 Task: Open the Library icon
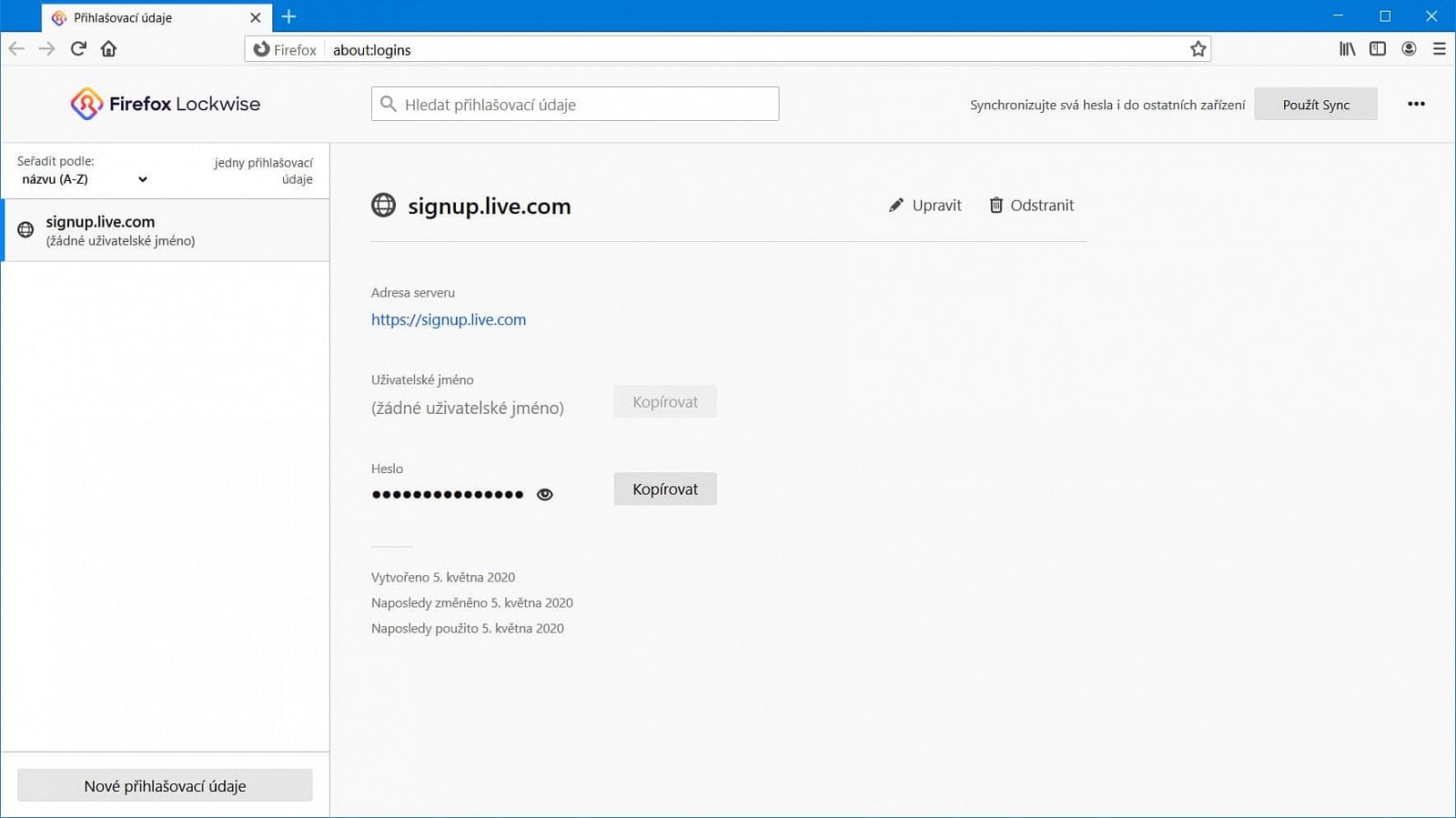tap(1348, 49)
